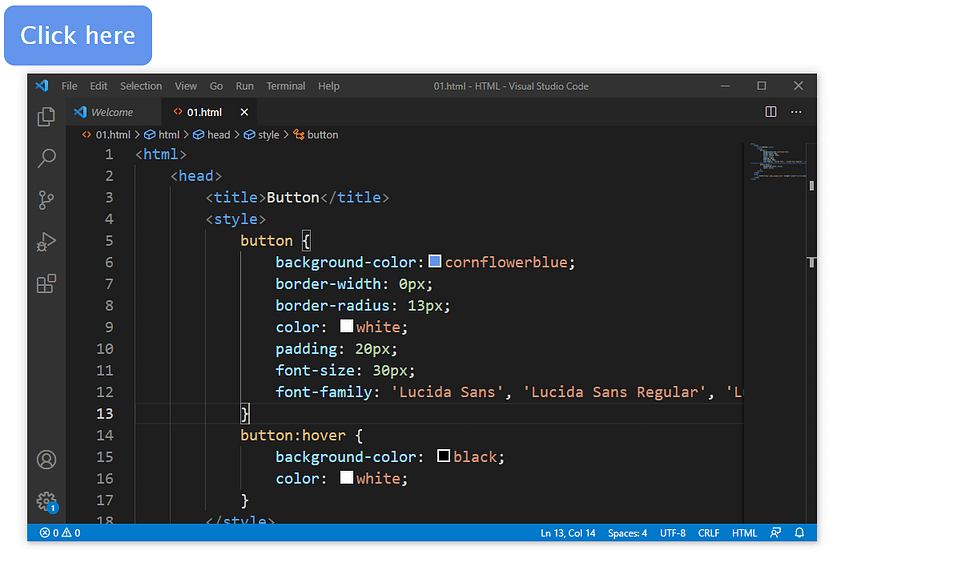The image size is (978, 562).
Task: Change indentation via Spaces: 4
Action: pyautogui.click(x=627, y=533)
